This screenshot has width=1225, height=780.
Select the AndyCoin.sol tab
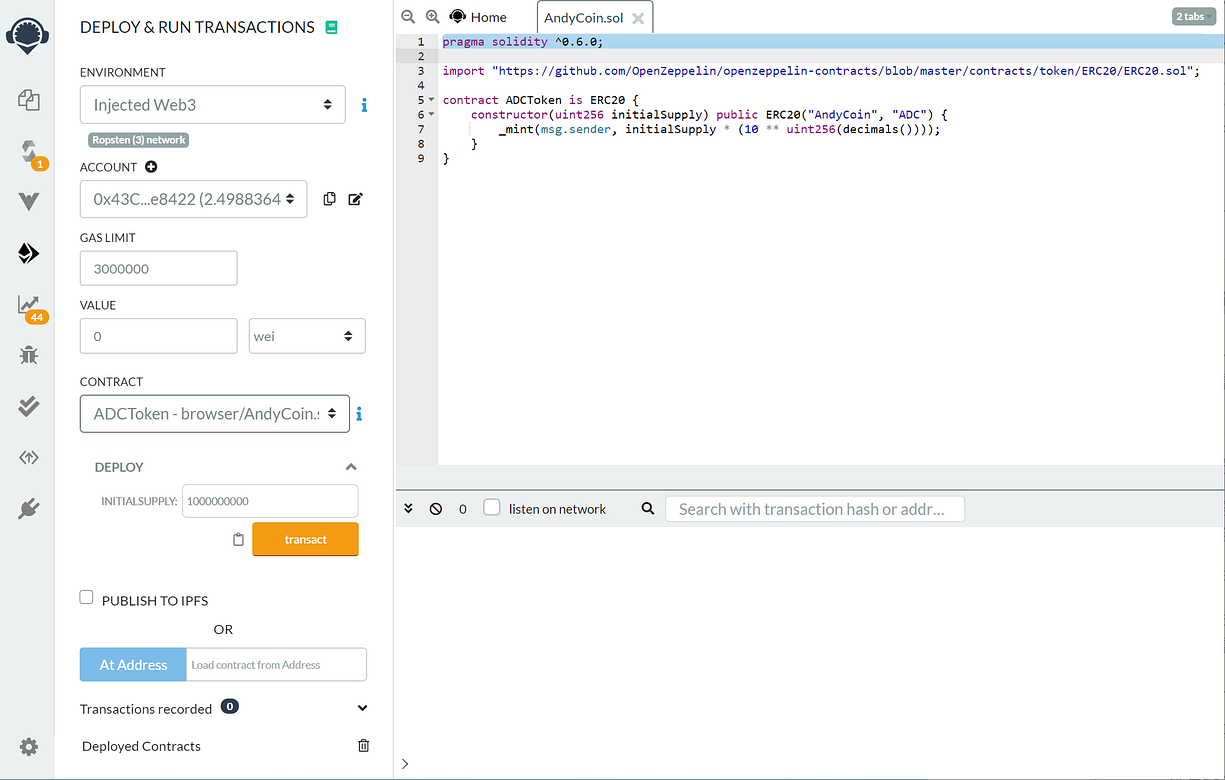[x=584, y=18]
